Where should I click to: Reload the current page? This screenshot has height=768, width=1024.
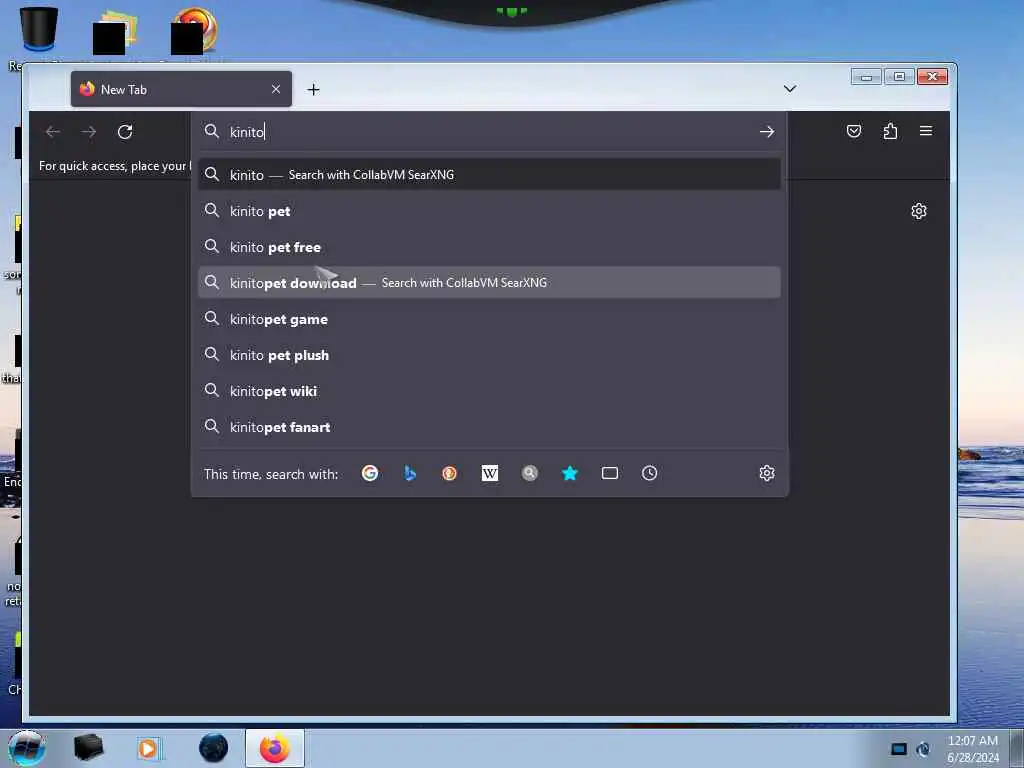[x=125, y=132]
